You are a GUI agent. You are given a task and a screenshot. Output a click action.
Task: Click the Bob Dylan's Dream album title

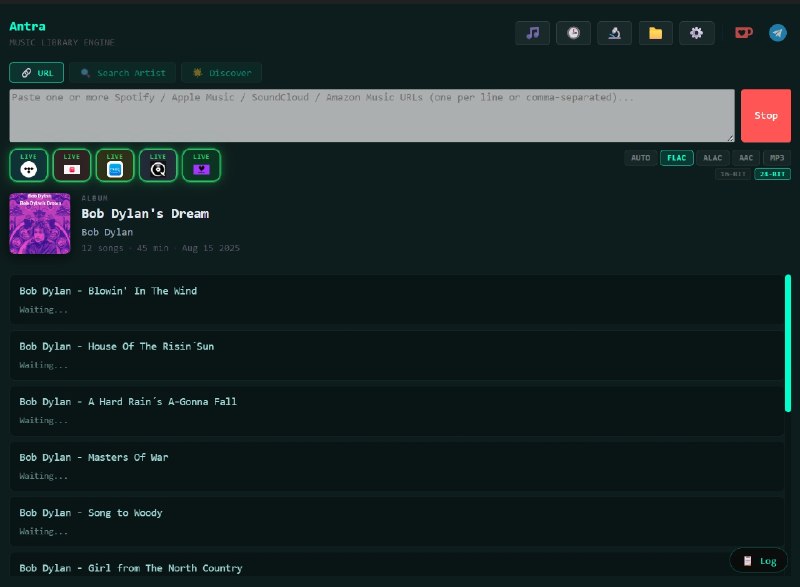click(x=145, y=214)
